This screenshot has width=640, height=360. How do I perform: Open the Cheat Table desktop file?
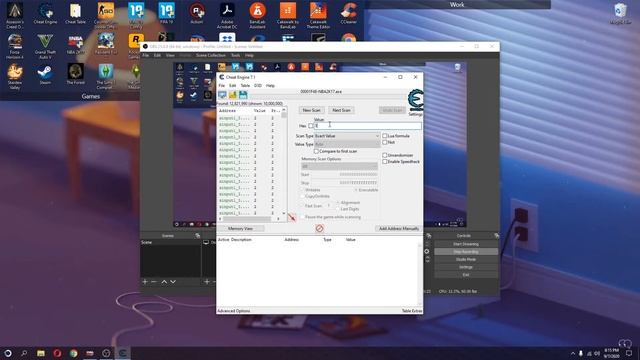(x=76, y=14)
